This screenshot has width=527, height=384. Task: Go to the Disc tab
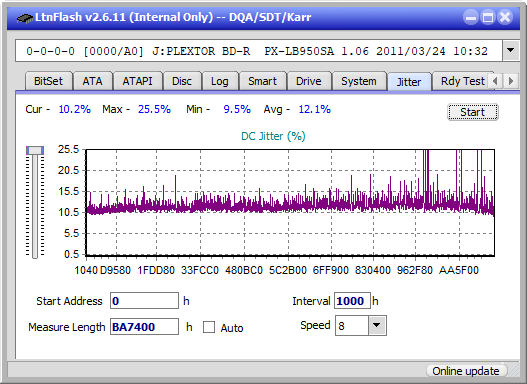182,81
